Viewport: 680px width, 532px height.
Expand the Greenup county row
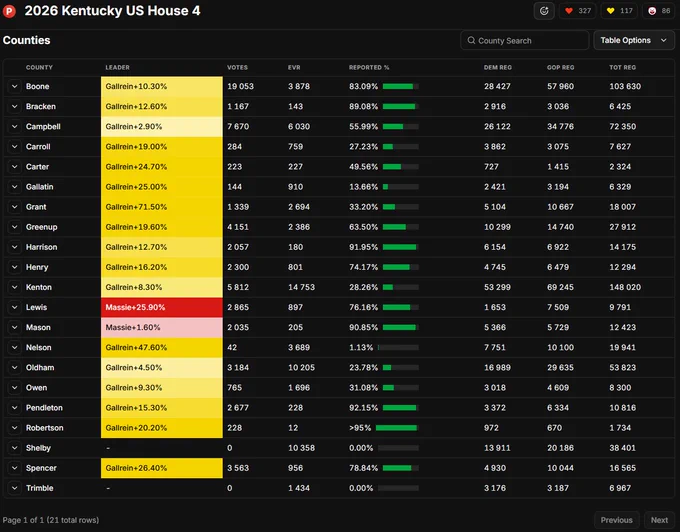click(x=14, y=227)
